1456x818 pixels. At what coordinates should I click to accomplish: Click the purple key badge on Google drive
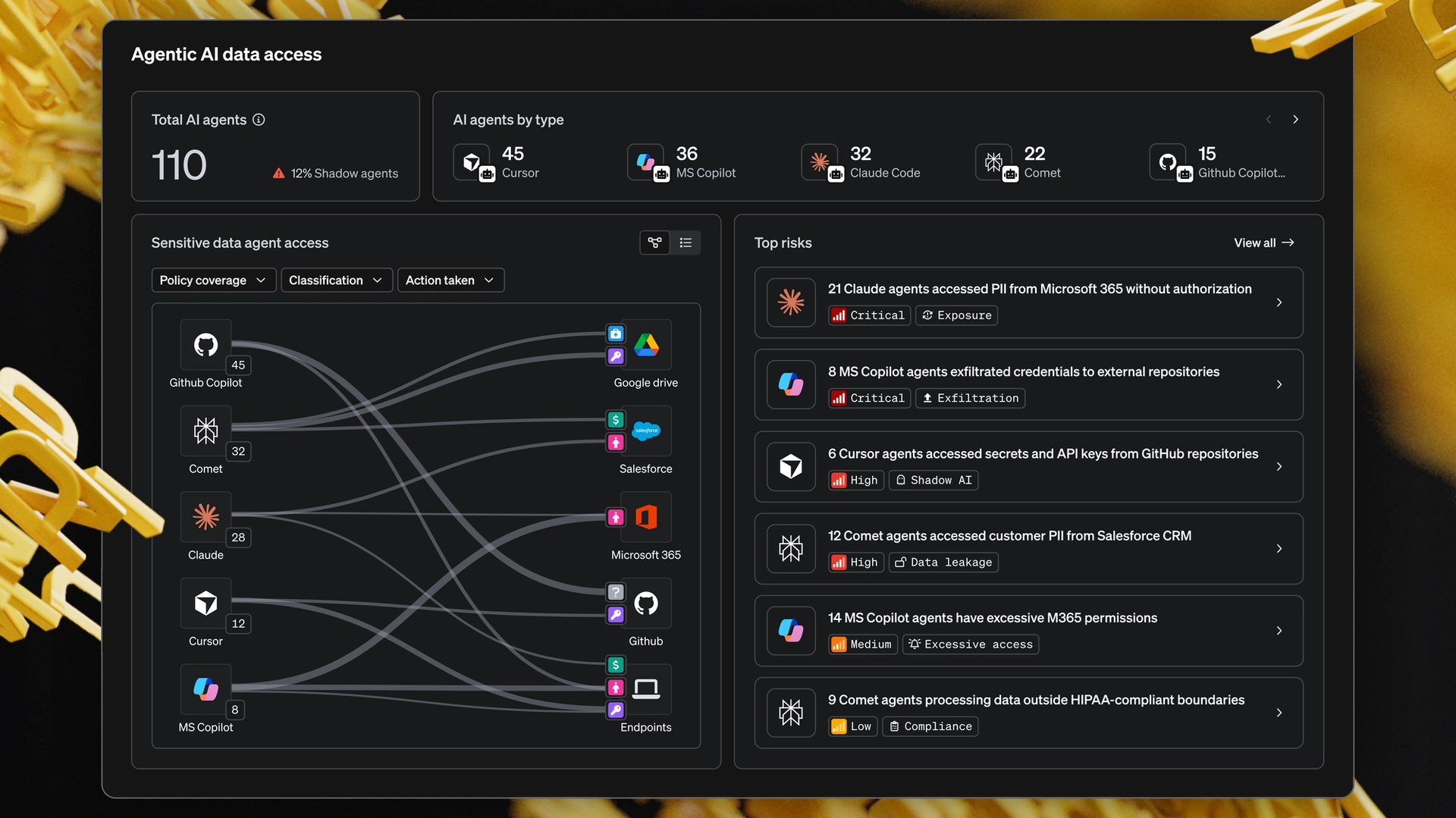click(616, 356)
